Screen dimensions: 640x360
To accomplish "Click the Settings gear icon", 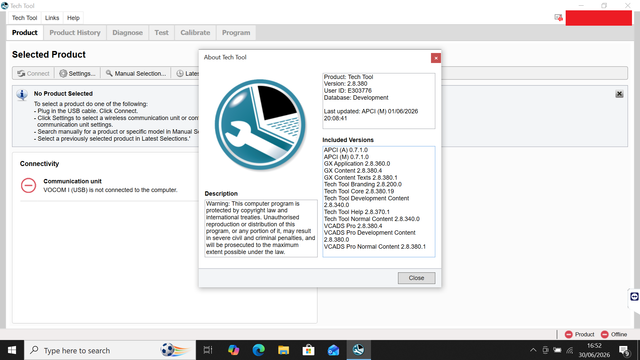I will tap(63, 73).
